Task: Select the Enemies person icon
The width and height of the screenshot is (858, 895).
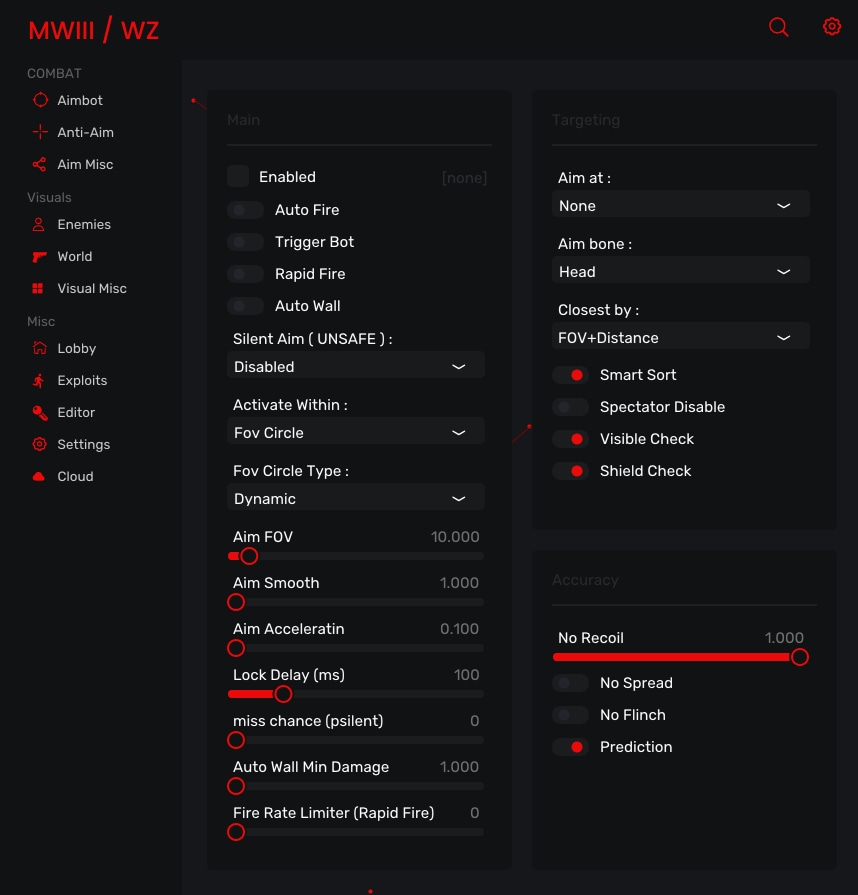Action: [39, 225]
